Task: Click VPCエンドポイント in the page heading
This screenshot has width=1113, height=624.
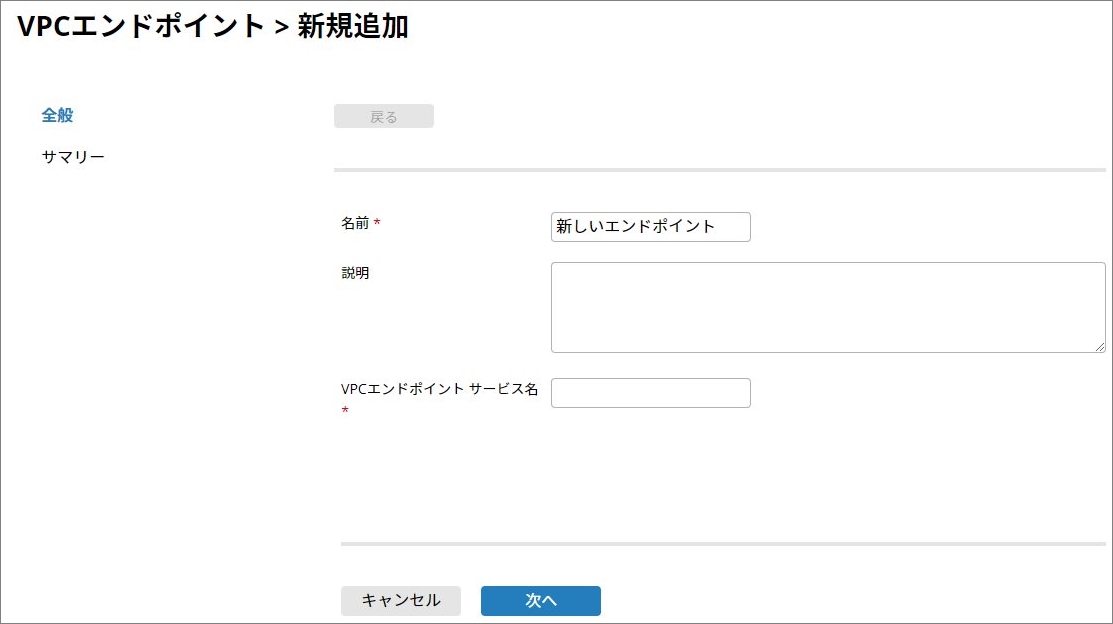Action: 141,27
